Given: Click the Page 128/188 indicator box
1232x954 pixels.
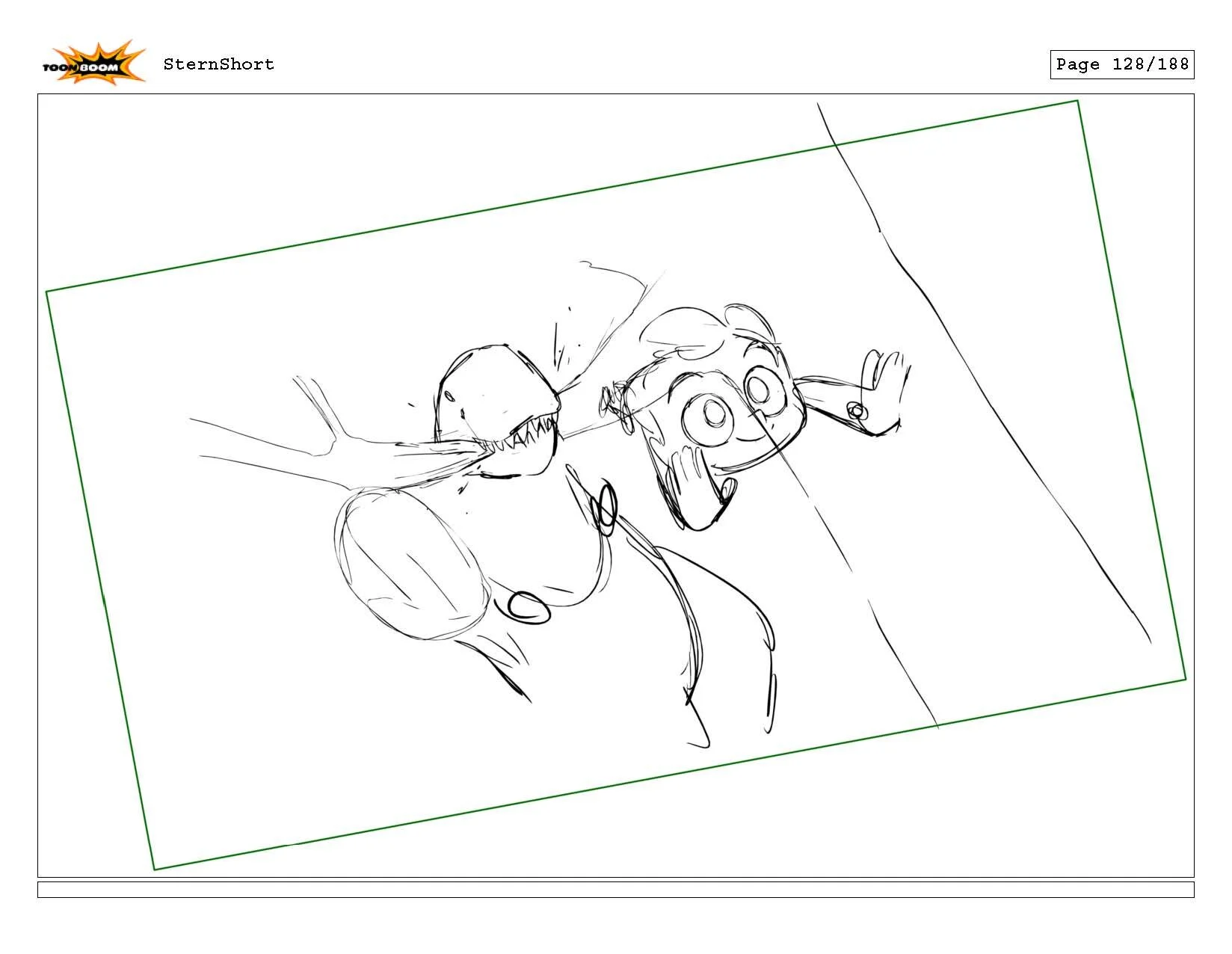Looking at the screenshot, I should [1121, 64].
